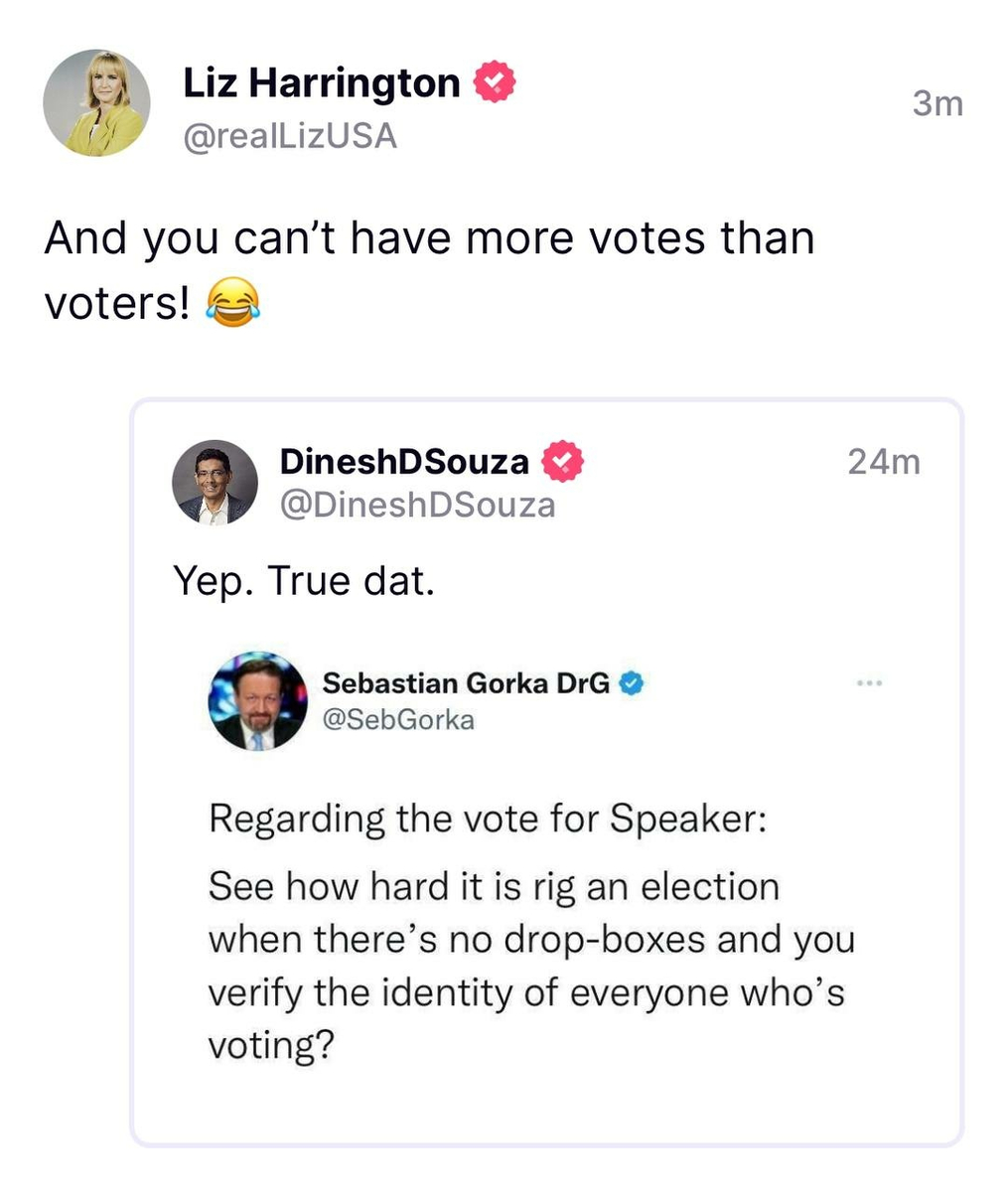The height and width of the screenshot is (1193, 1008).
Task: Click the 24m timestamp on quoted post
Action: (x=883, y=462)
